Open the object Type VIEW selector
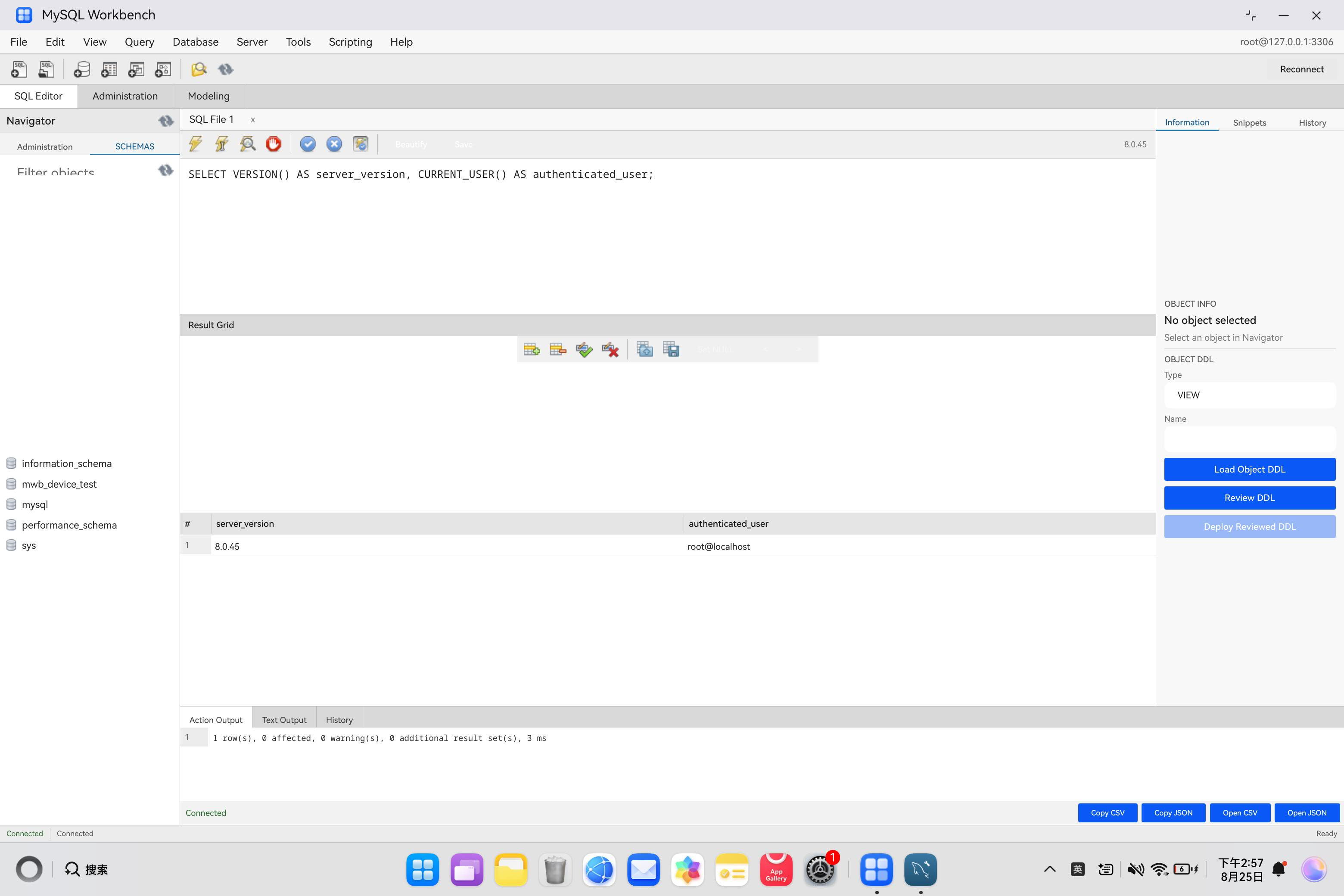The width and height of the screenshot is (1344, 896). (1250, 395)
